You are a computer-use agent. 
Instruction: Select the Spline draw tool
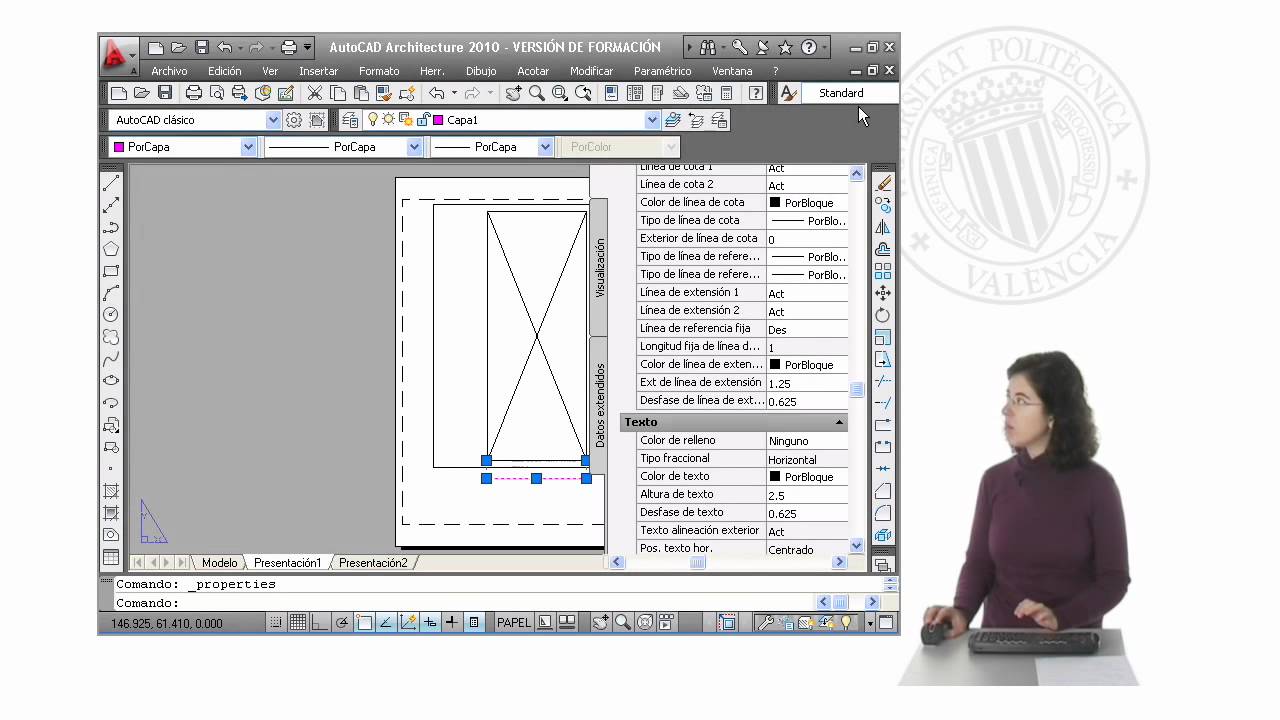(x=111, y=359)
